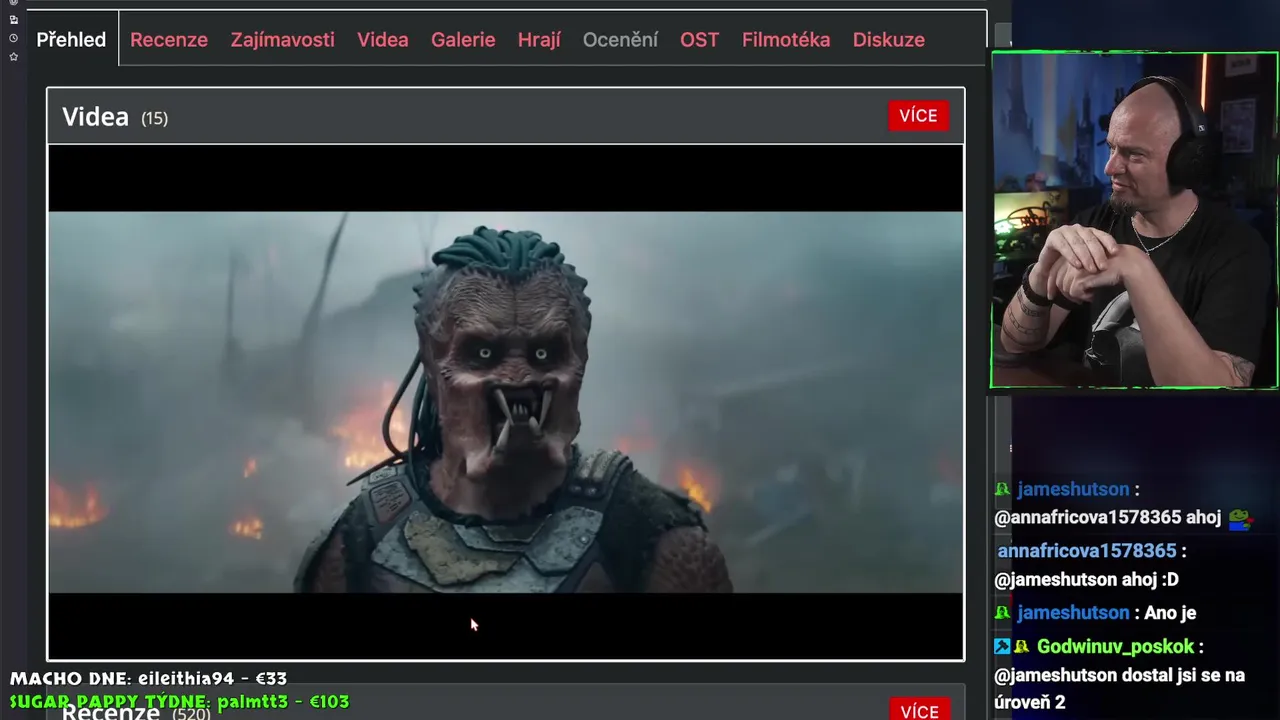1280x720 pixels.
Task: Open the clock history sidebar icon
Action: pos(14,38)
